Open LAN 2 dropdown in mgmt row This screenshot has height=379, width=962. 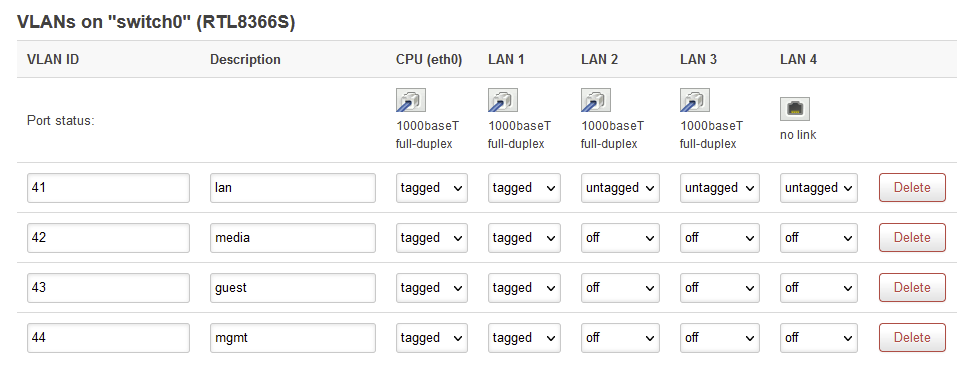point(620,337)
